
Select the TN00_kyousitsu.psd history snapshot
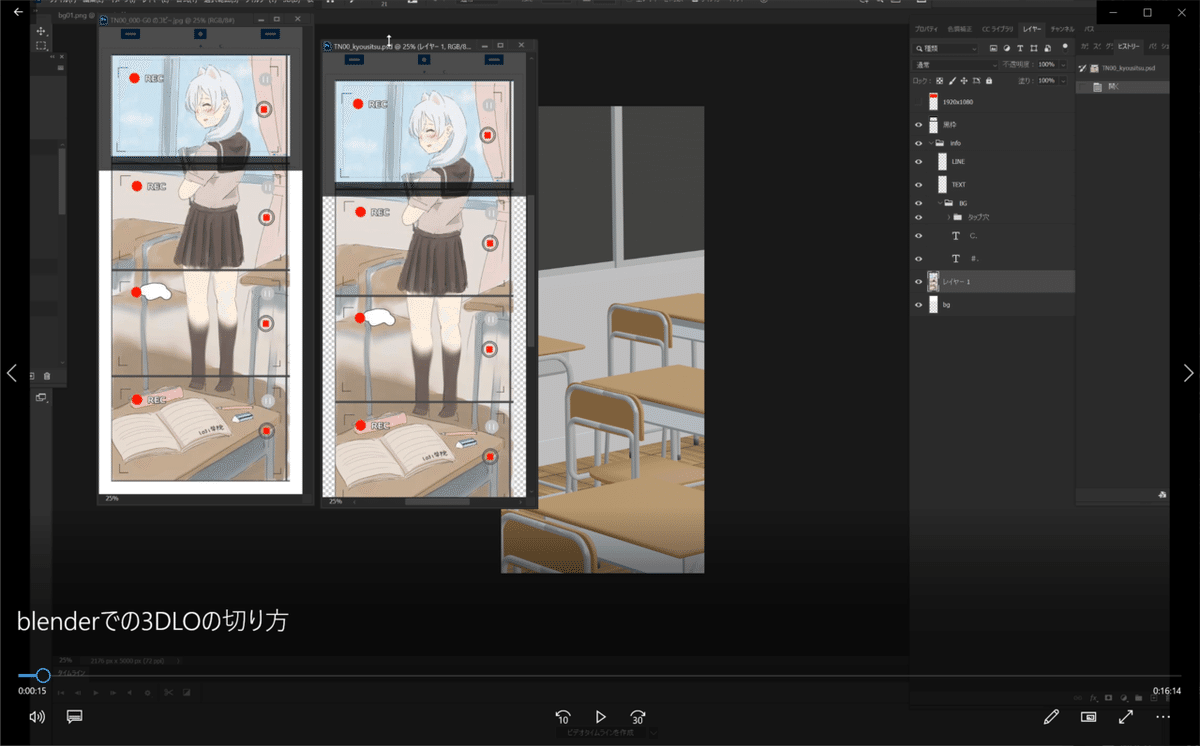[1121, 68]
